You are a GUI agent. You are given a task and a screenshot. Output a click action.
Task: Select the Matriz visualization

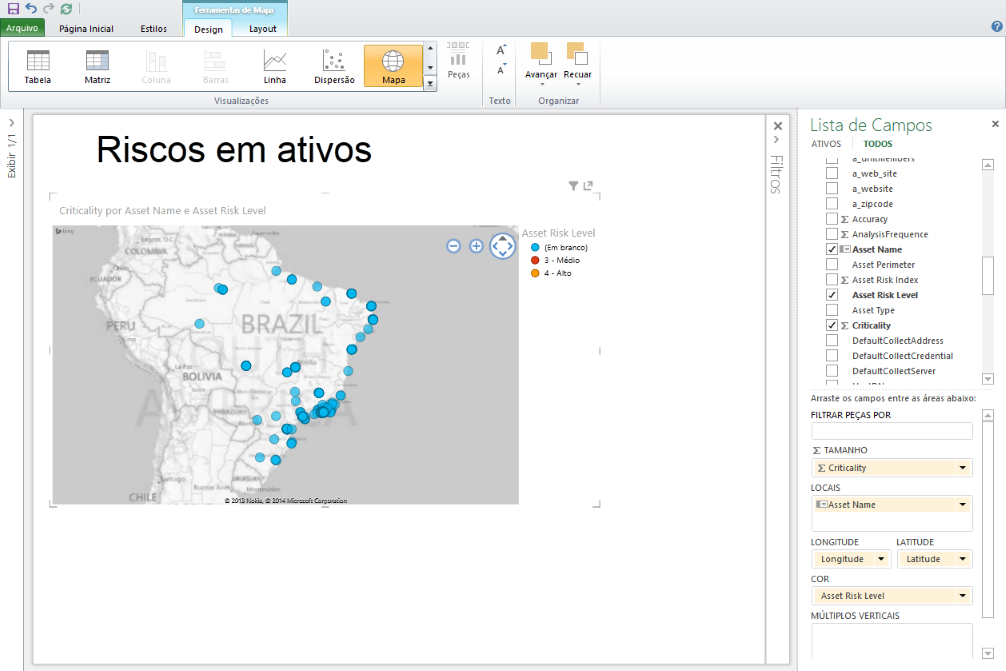pyautogui.click(x=97, y=66)
